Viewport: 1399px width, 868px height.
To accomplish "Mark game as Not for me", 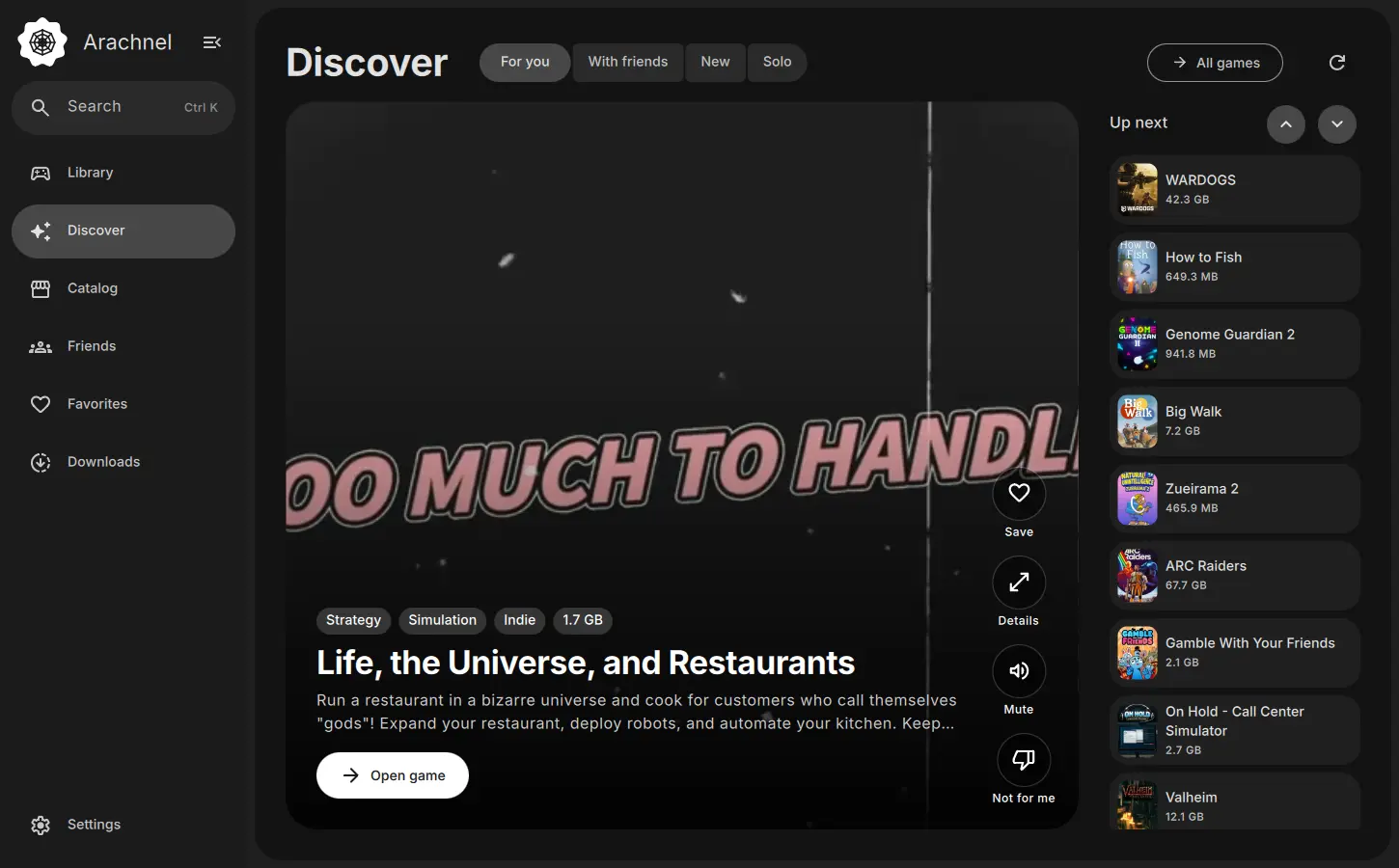I will click(x=1024, y=760).
